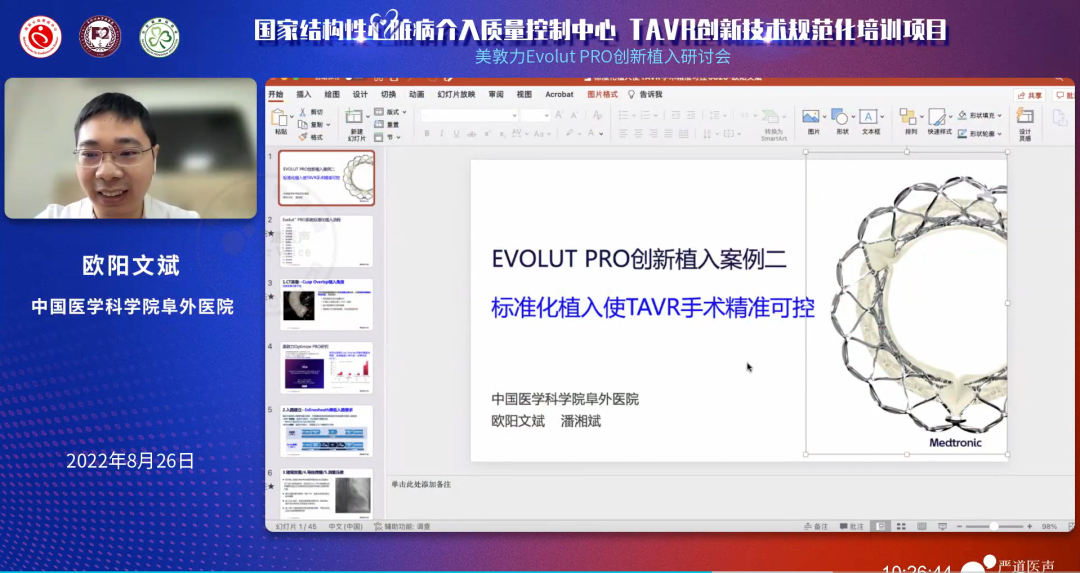This screenshot has width=1080, height=573.
Task: Click the Align Left paragraph icon
Action: coord(623,134)
